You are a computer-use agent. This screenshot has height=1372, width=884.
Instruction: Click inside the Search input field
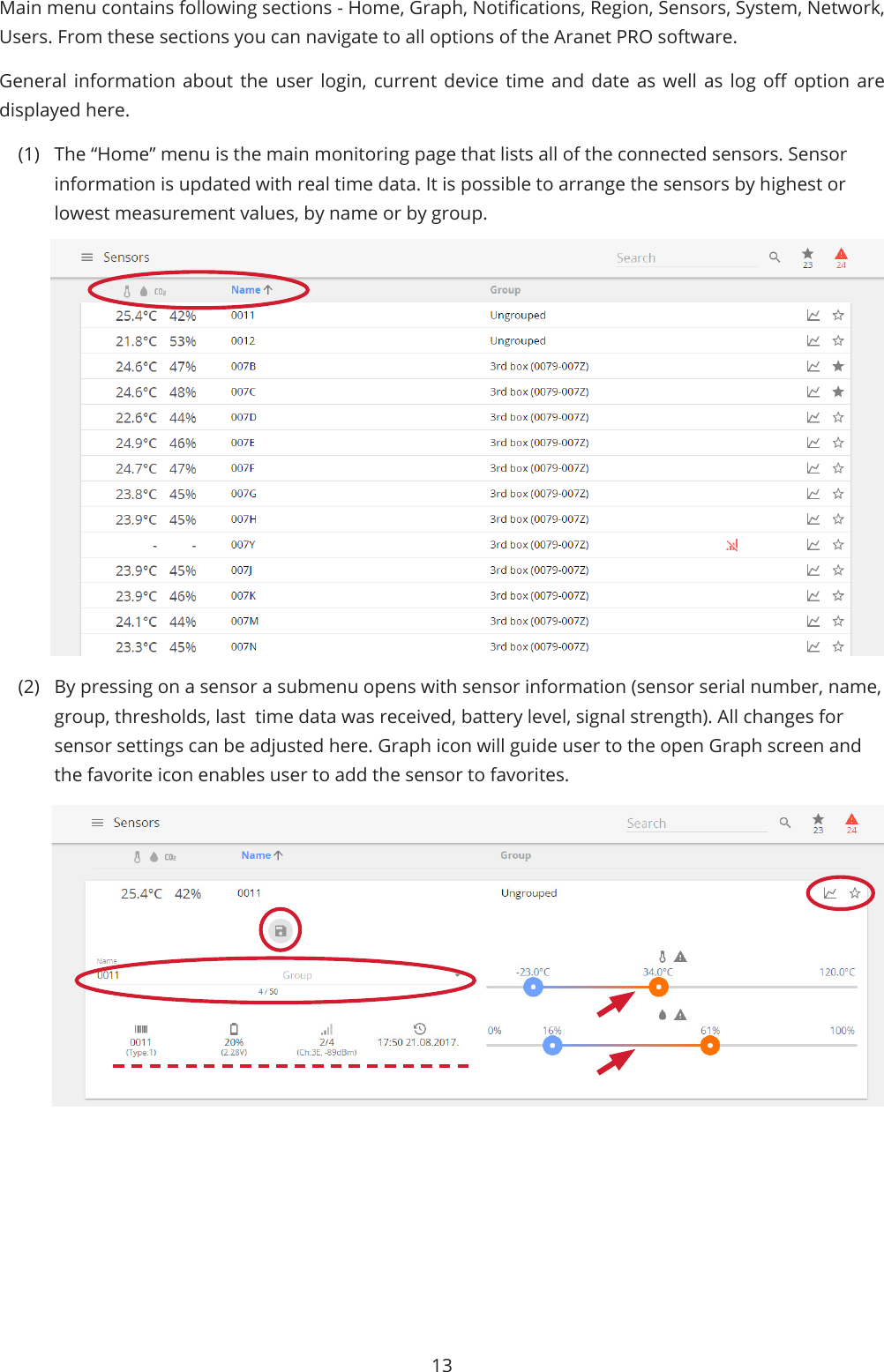[685, 257]
